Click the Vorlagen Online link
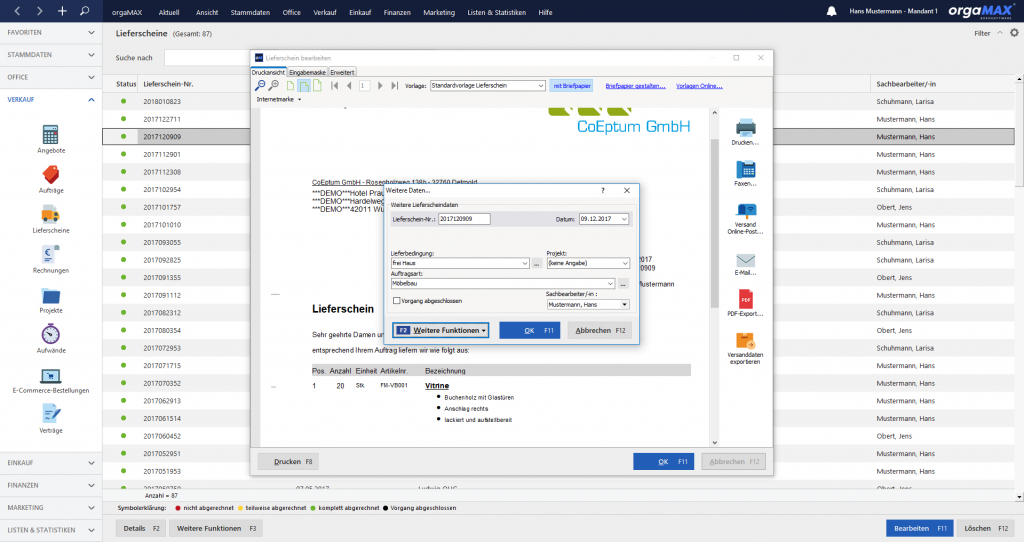This screenshot has width=1024, height=542. pos(699,86)
